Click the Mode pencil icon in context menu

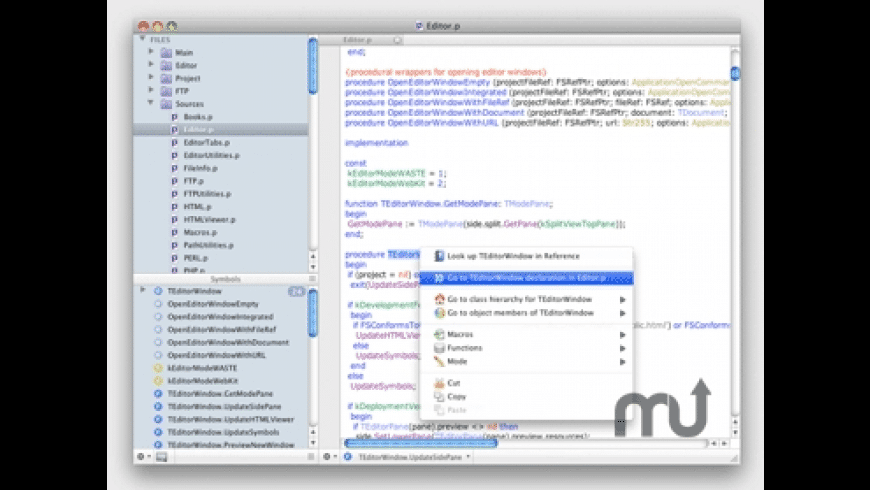click(439, 361)
